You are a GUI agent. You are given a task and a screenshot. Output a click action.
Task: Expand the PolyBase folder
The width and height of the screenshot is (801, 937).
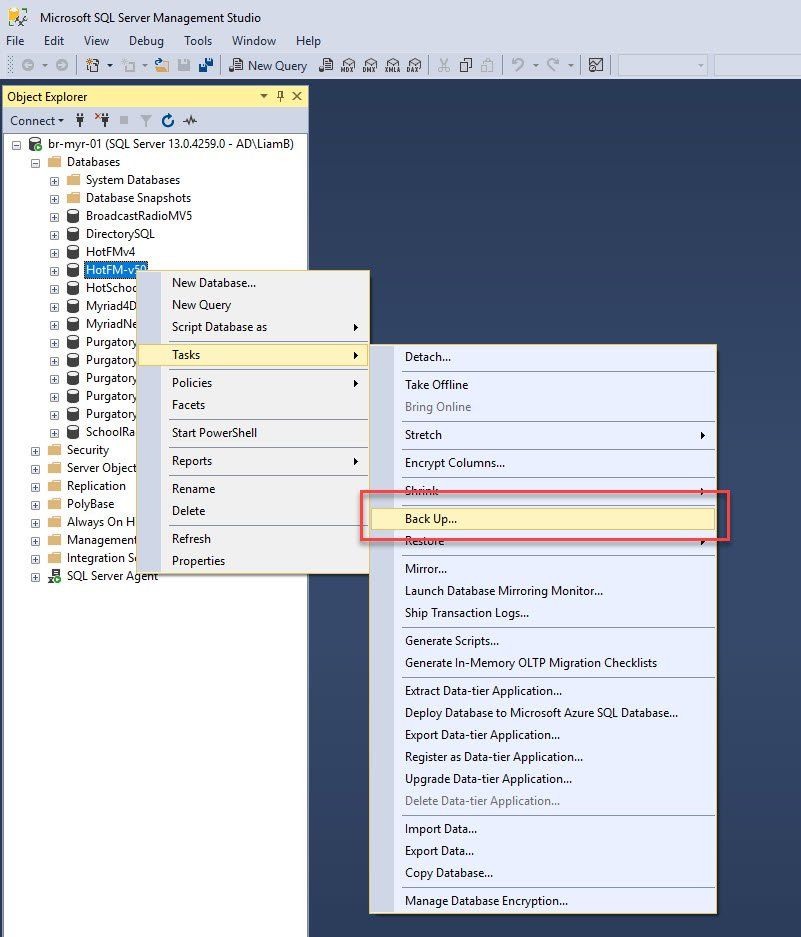[x=35, y=505]
